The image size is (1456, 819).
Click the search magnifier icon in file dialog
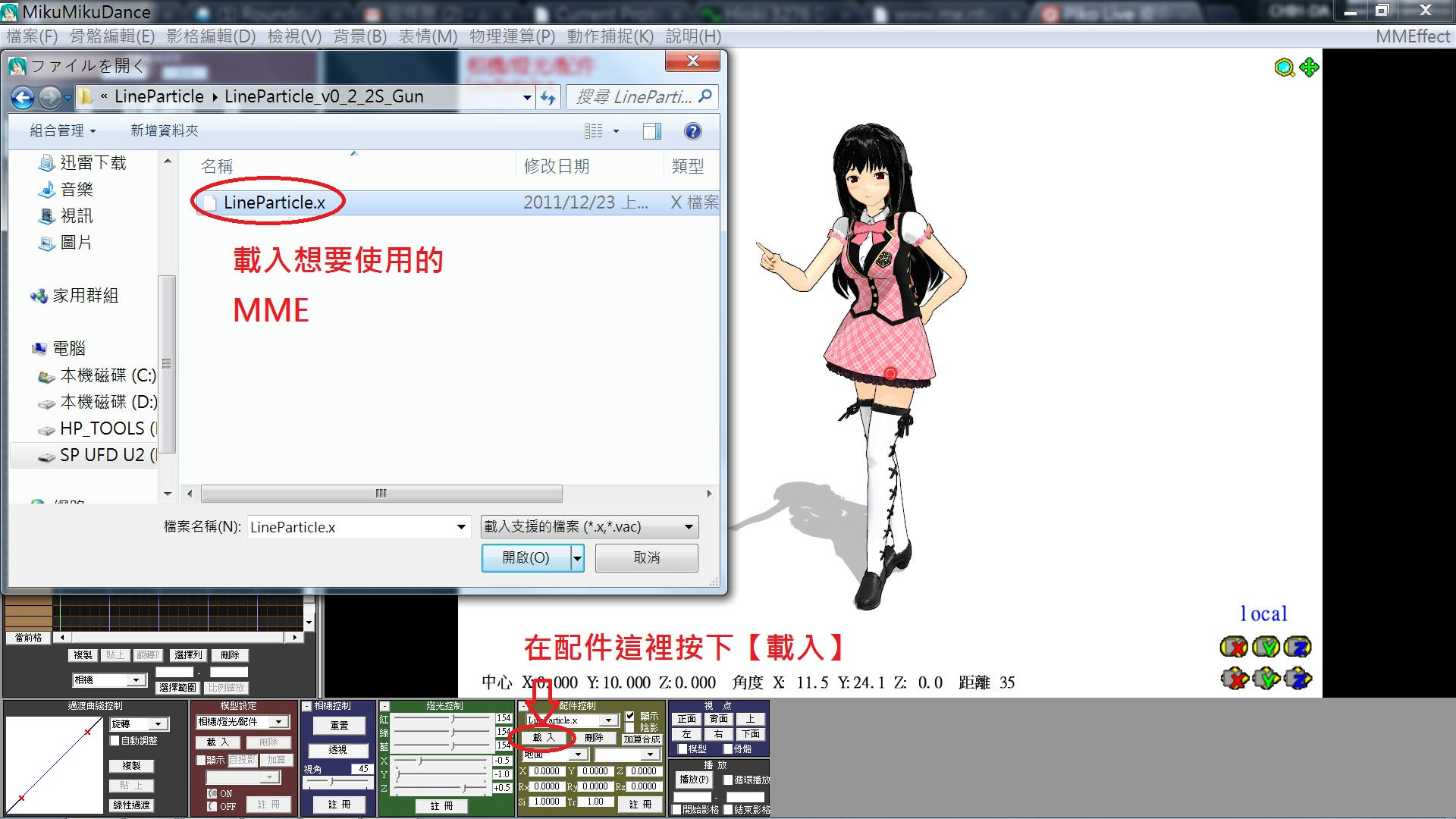pyautogui.click(x=705, y=96)
